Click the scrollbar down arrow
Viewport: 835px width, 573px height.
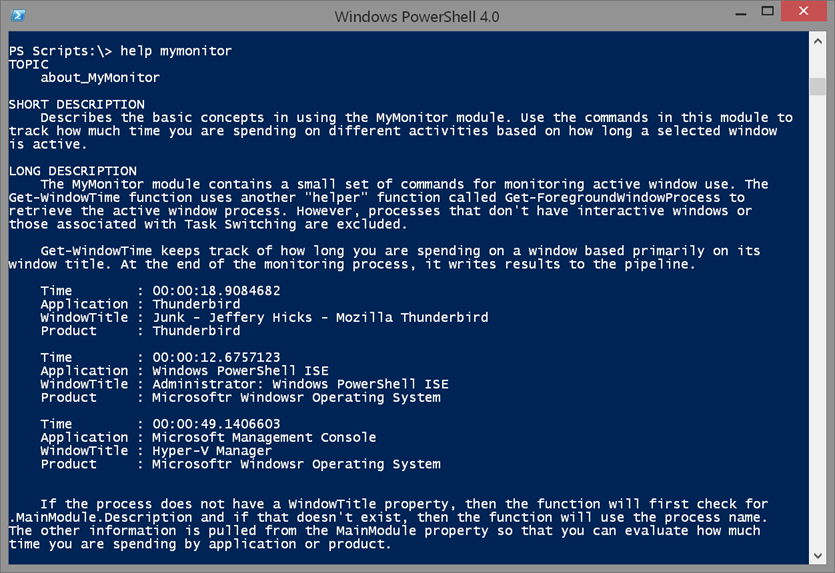coord(817,555)
